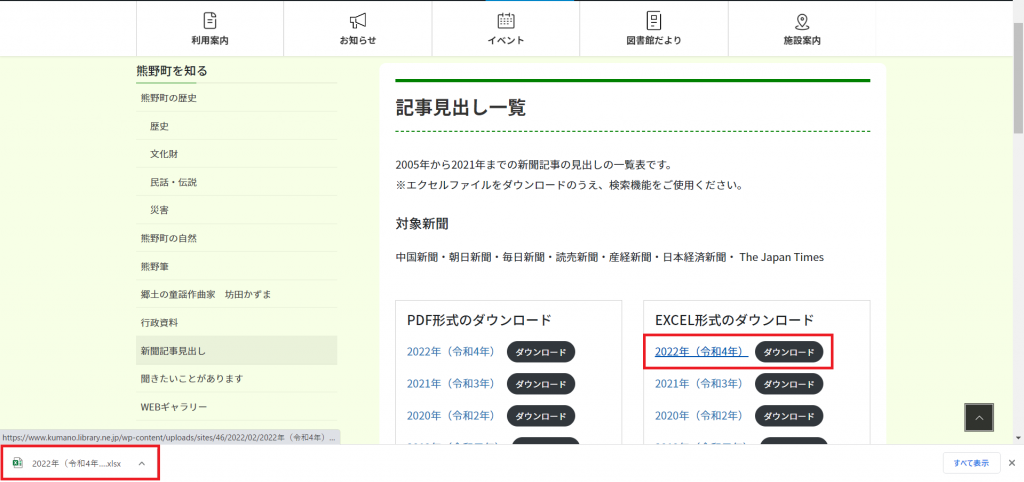Click the EXCEL形式のダウンロード heading
The height and width of the screenshot is (482, 1024).
(735, 320)
